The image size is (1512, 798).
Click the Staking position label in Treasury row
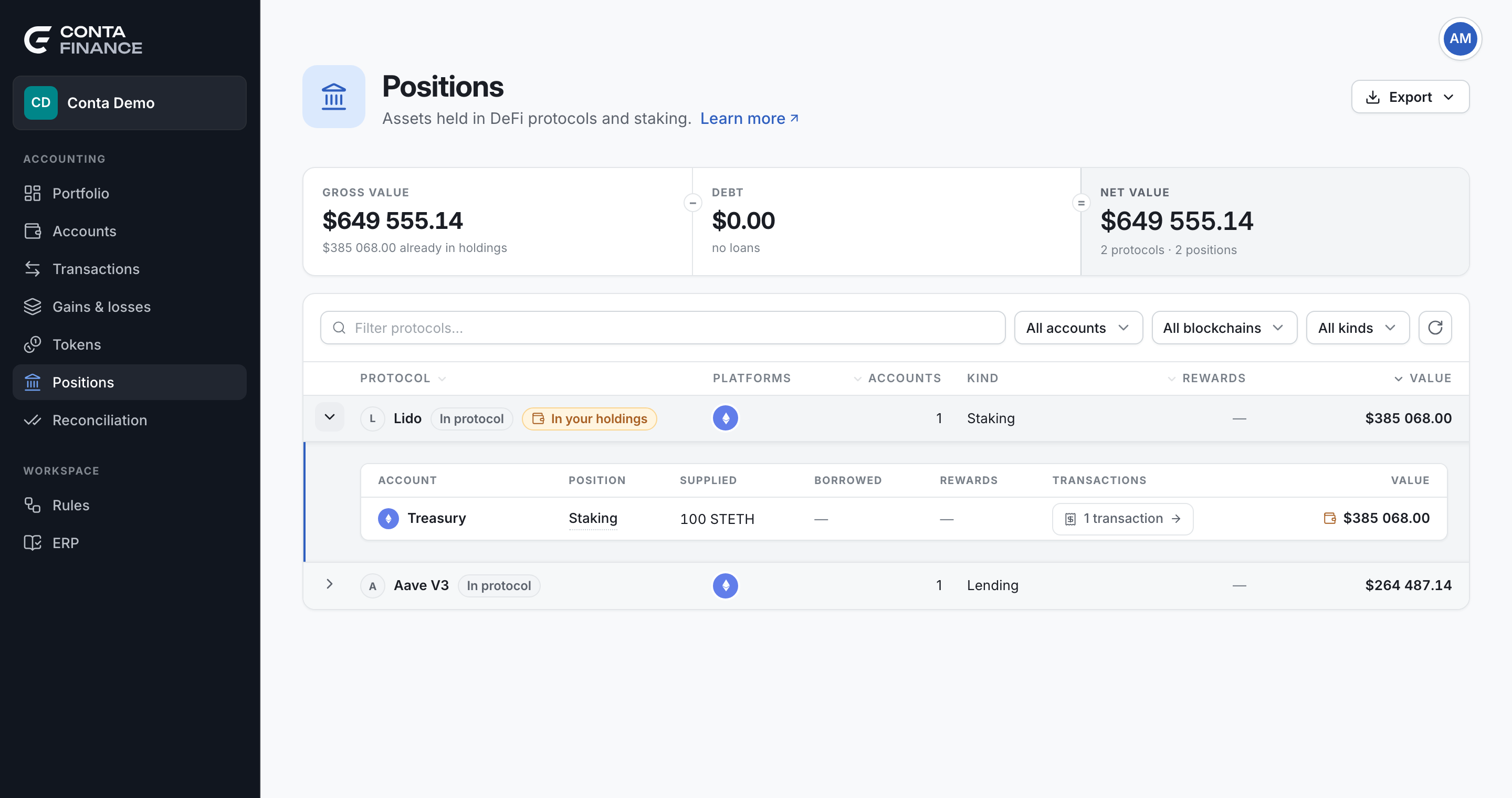click(x=592, y=518)
